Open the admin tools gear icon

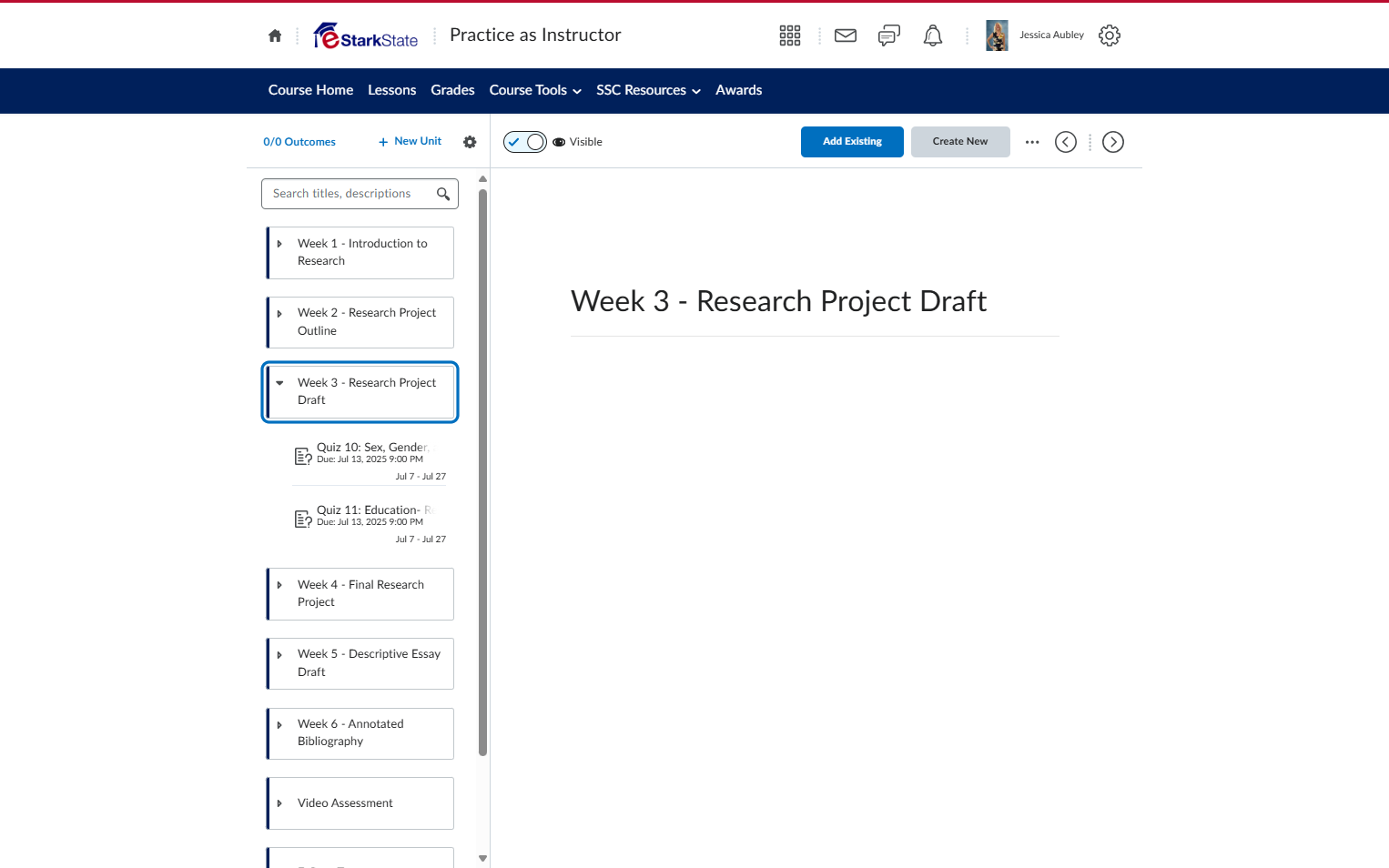tap(1110, 35)
